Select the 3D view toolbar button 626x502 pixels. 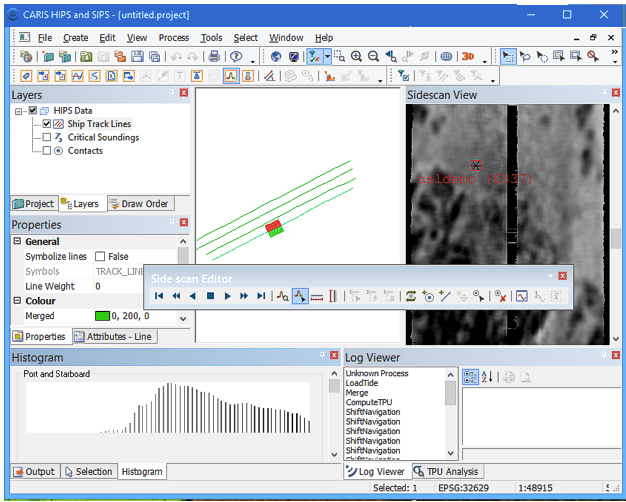point(470,57)
